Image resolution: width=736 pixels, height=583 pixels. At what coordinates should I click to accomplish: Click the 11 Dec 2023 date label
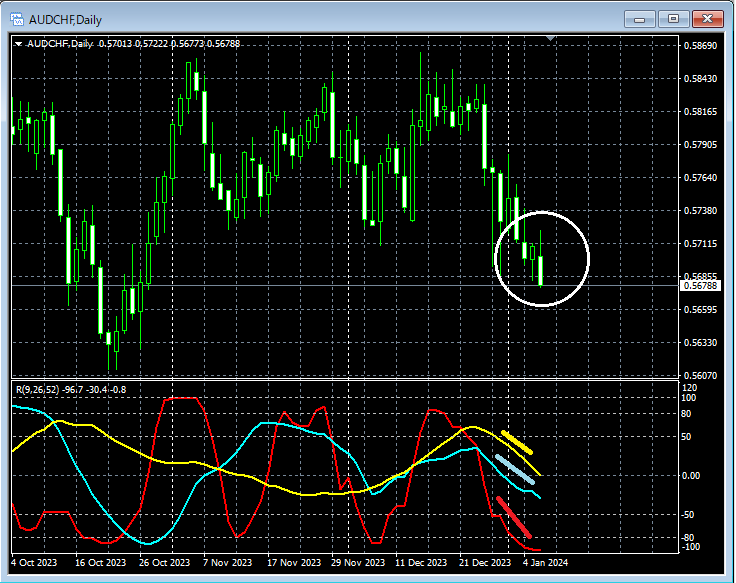click(421, 562)
